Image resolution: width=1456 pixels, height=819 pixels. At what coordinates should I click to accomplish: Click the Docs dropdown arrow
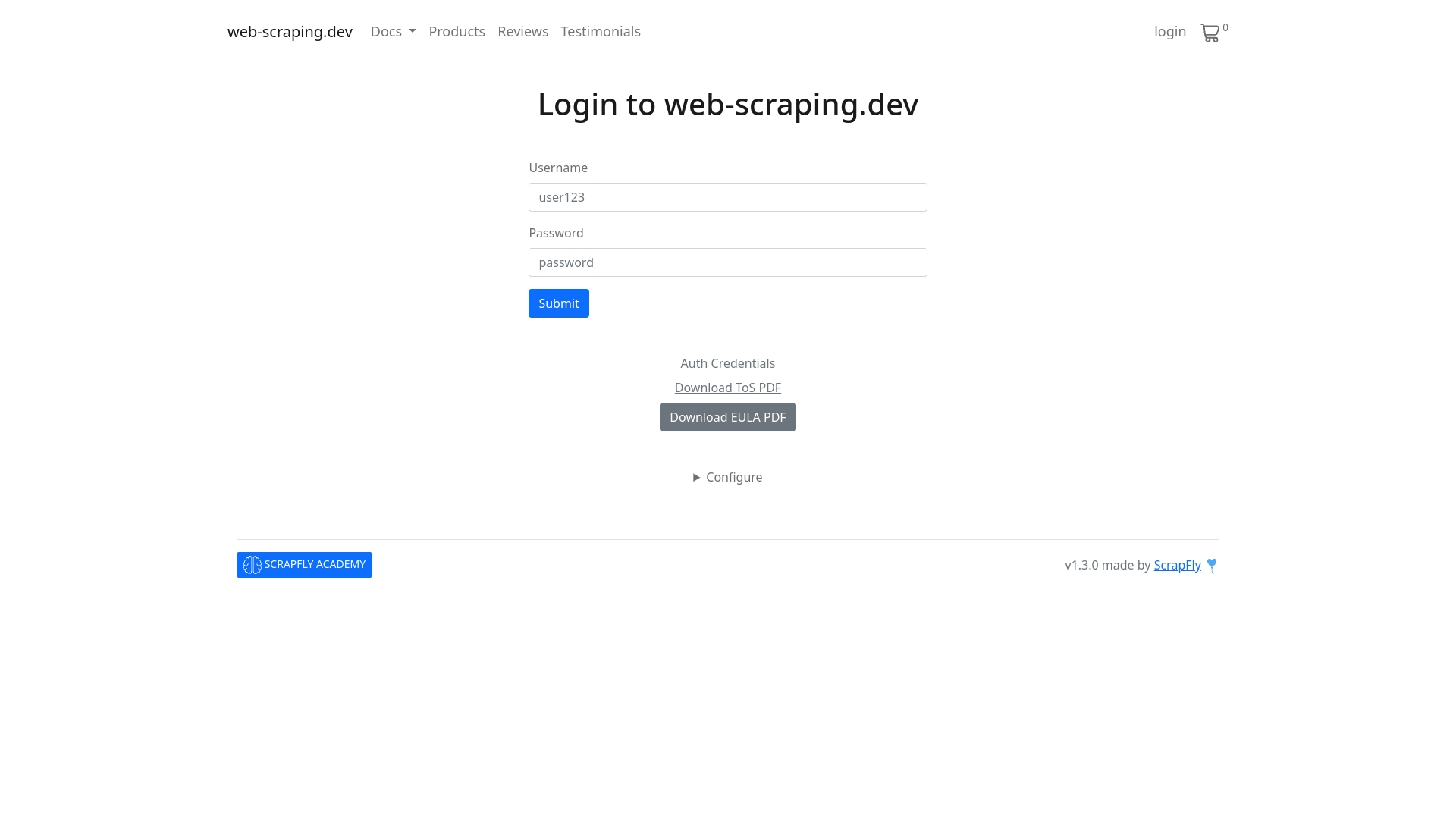(412, 32)
